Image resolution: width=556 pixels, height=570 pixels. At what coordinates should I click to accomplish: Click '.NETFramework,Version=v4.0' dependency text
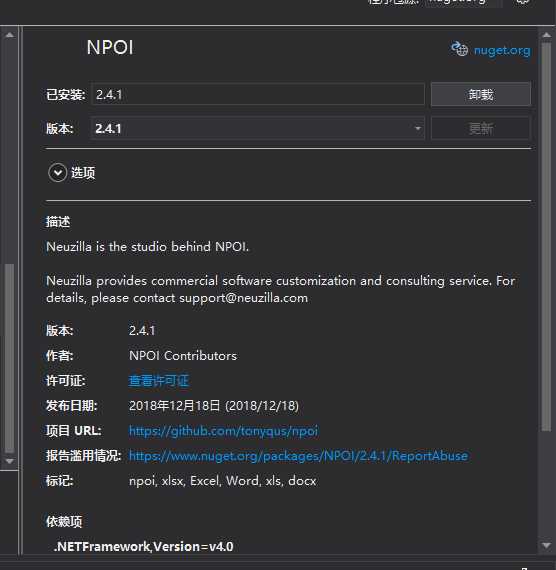tap(143, 546)
